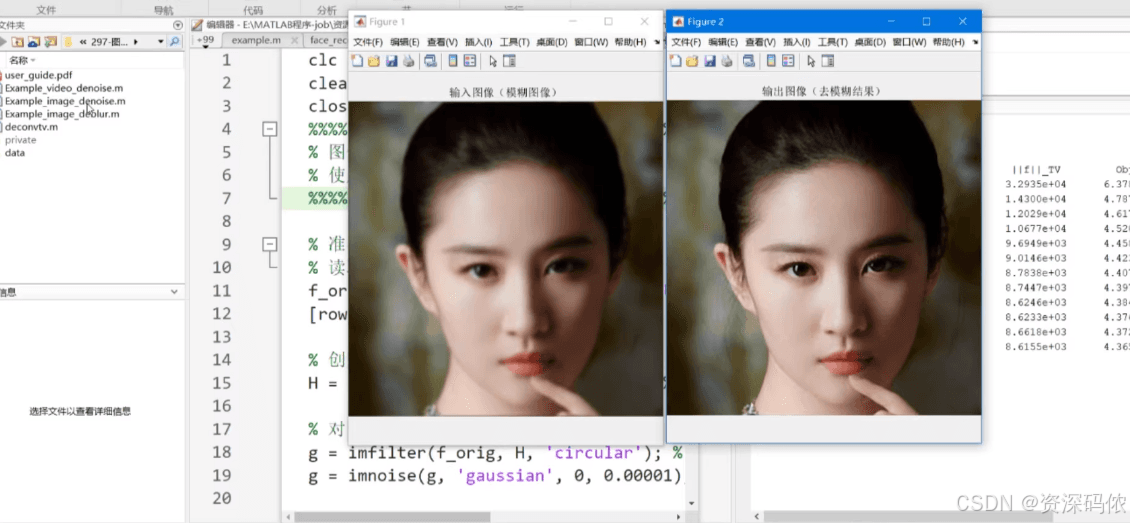Screen dimensions: 1130x523
Task: Collapse code section at line 9
Action: coord(270,244)
